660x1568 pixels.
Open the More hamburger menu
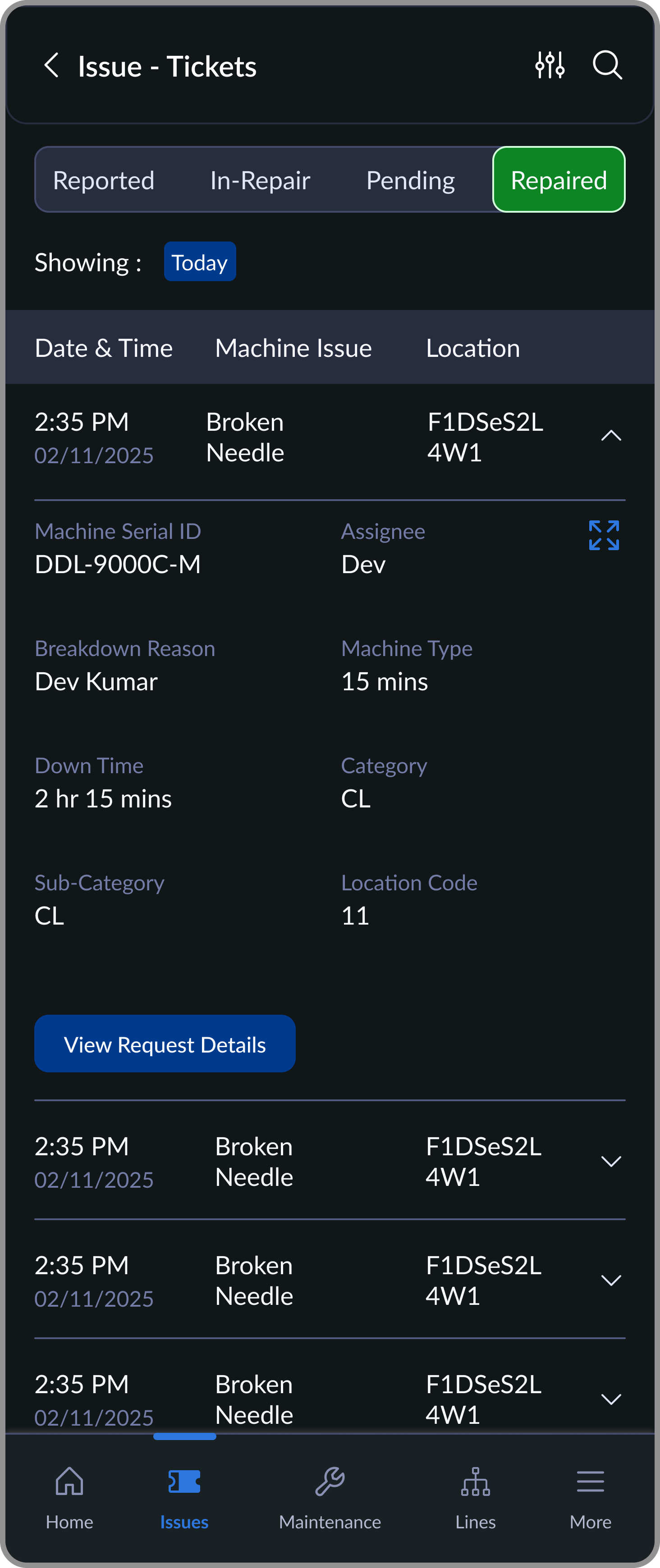590,1481
